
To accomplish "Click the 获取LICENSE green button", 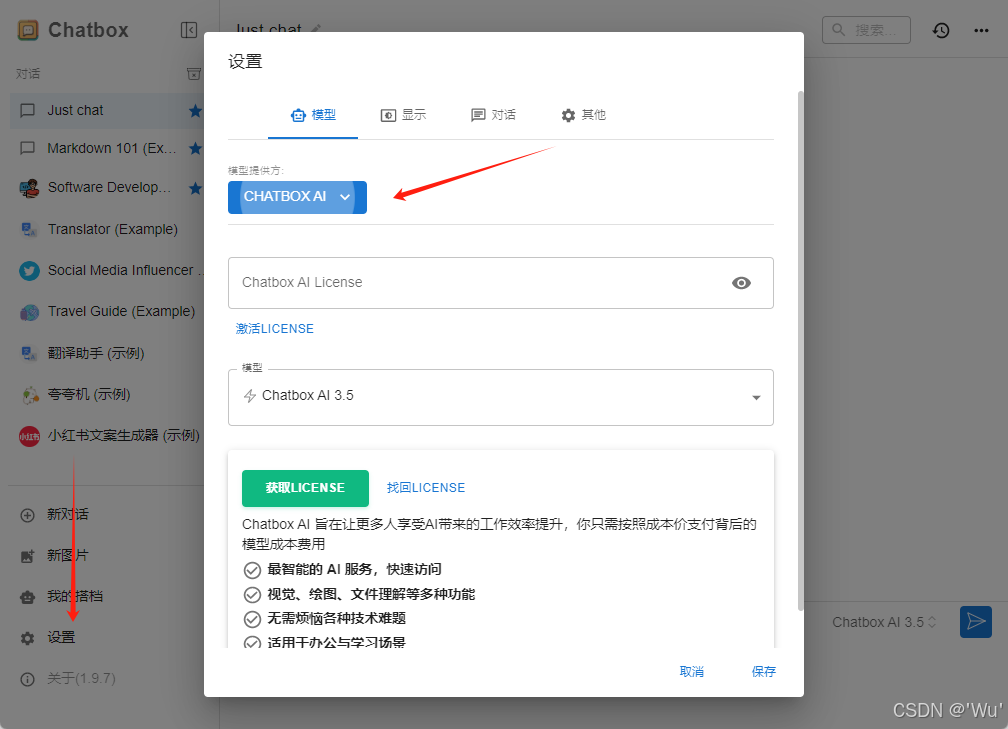I will (x=305, y=488).
